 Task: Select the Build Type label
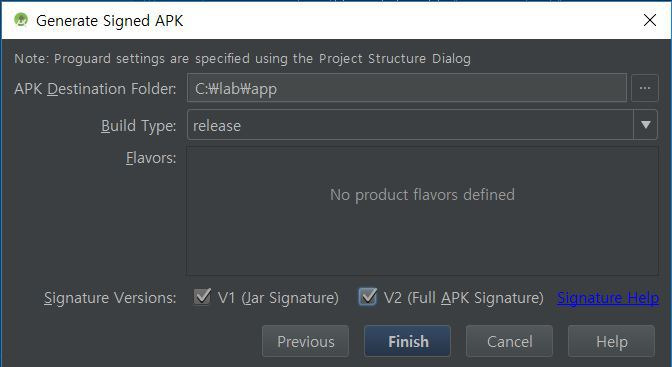point(138,126)
